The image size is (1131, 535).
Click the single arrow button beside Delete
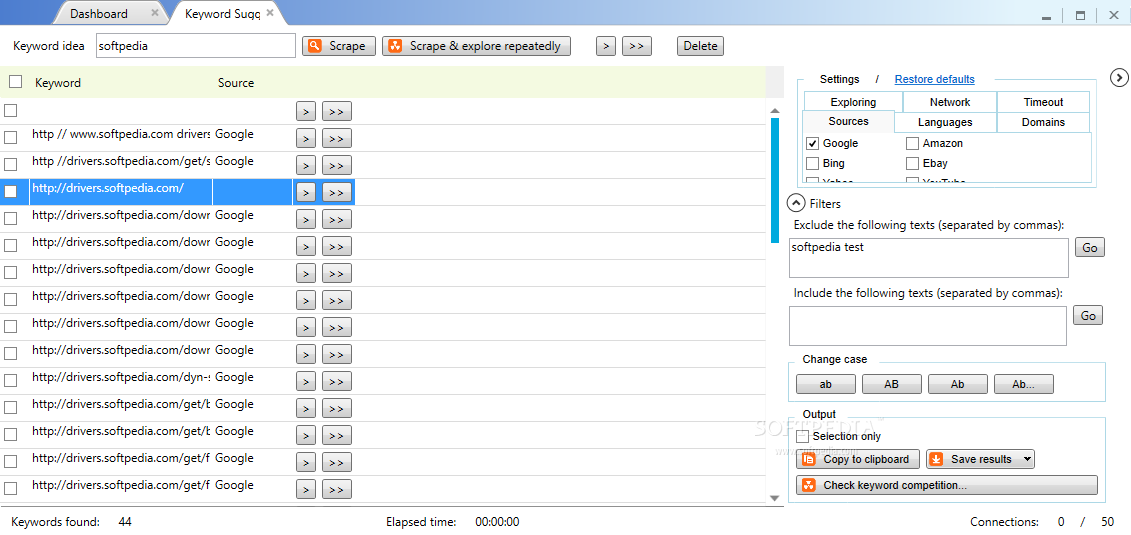(x=606, y=46)
